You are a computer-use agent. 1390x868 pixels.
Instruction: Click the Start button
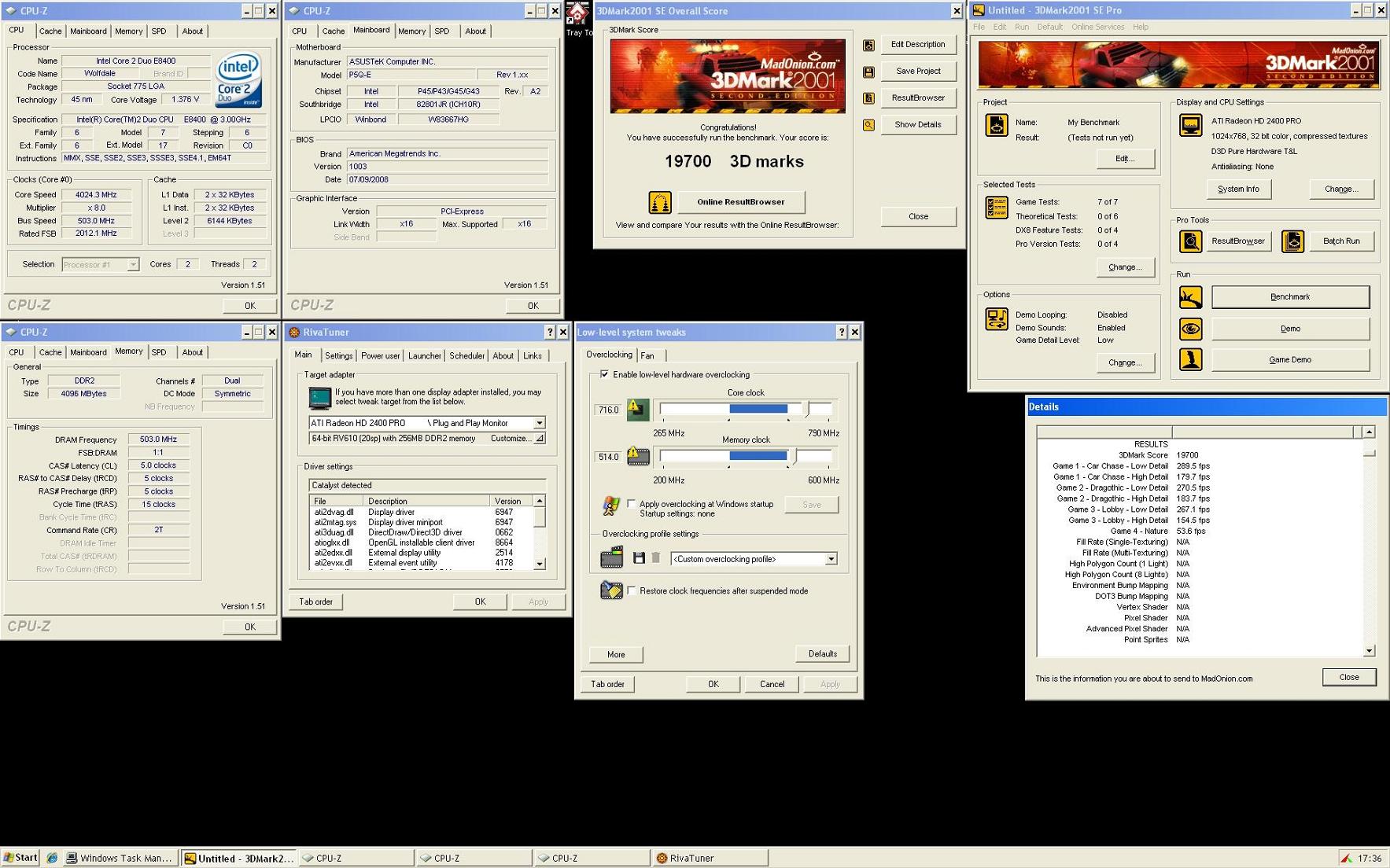click(20, 858)
